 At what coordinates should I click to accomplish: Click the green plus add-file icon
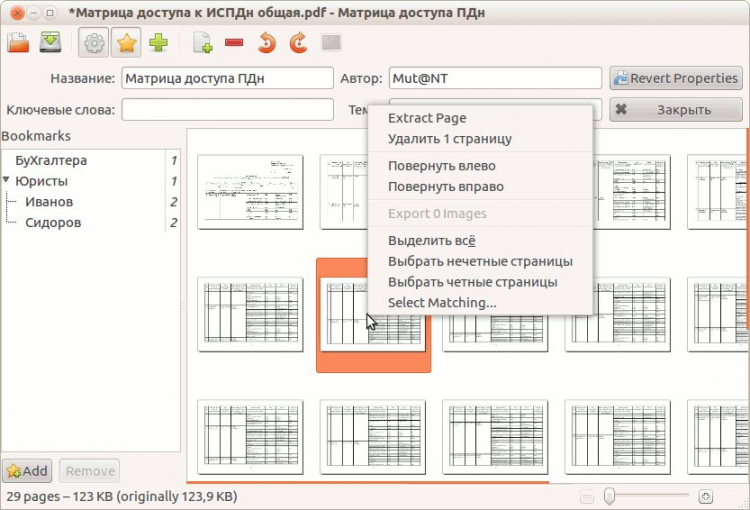(158, 43)
